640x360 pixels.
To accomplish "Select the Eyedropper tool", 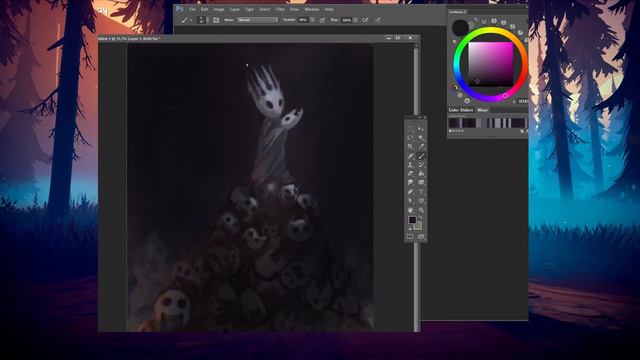I will click(421, 146).
